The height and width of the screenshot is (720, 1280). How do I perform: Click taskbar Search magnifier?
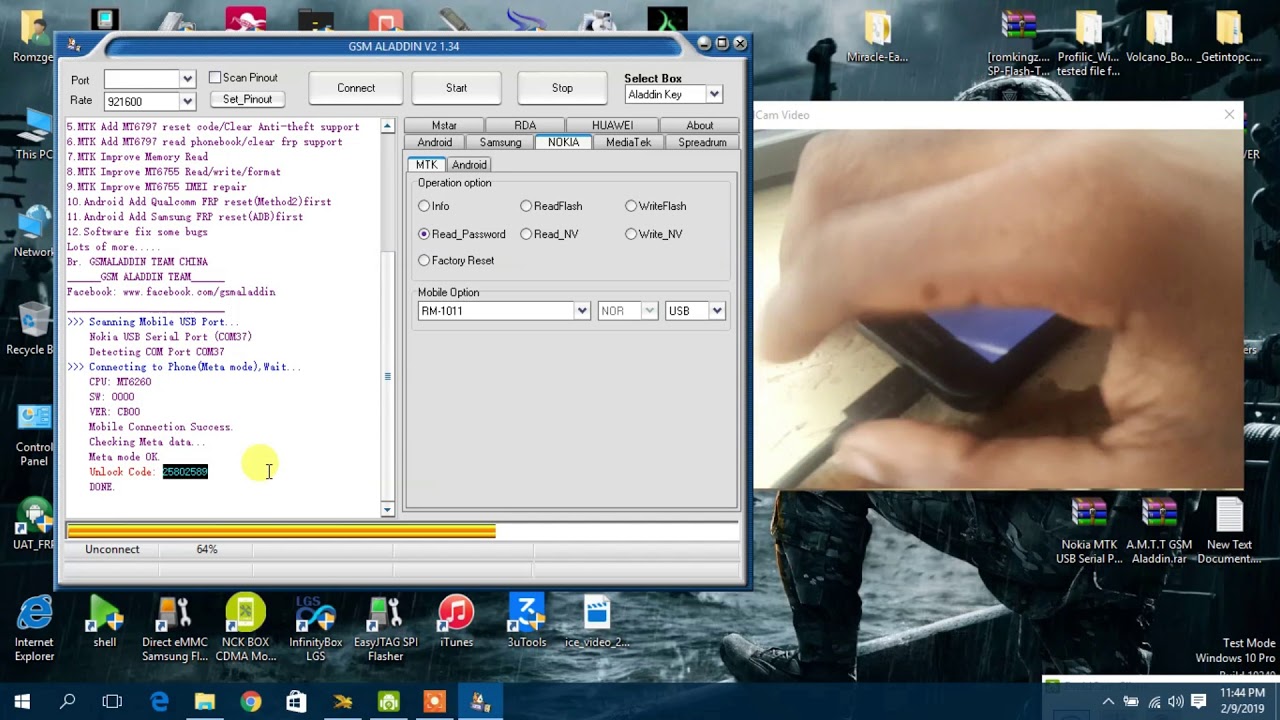tap(68, 702)
